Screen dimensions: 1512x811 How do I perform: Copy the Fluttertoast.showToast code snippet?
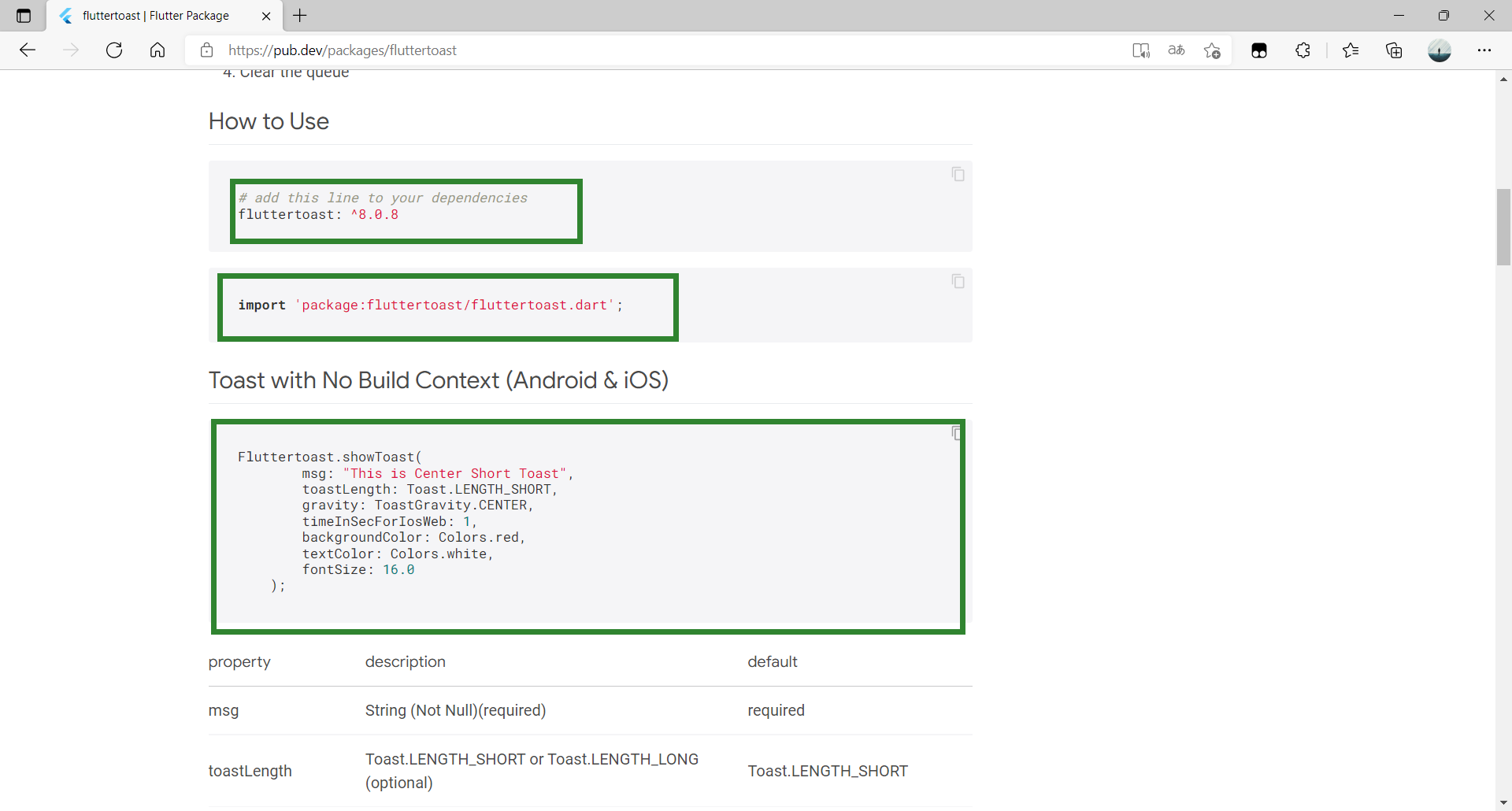(x=956, y=432)
